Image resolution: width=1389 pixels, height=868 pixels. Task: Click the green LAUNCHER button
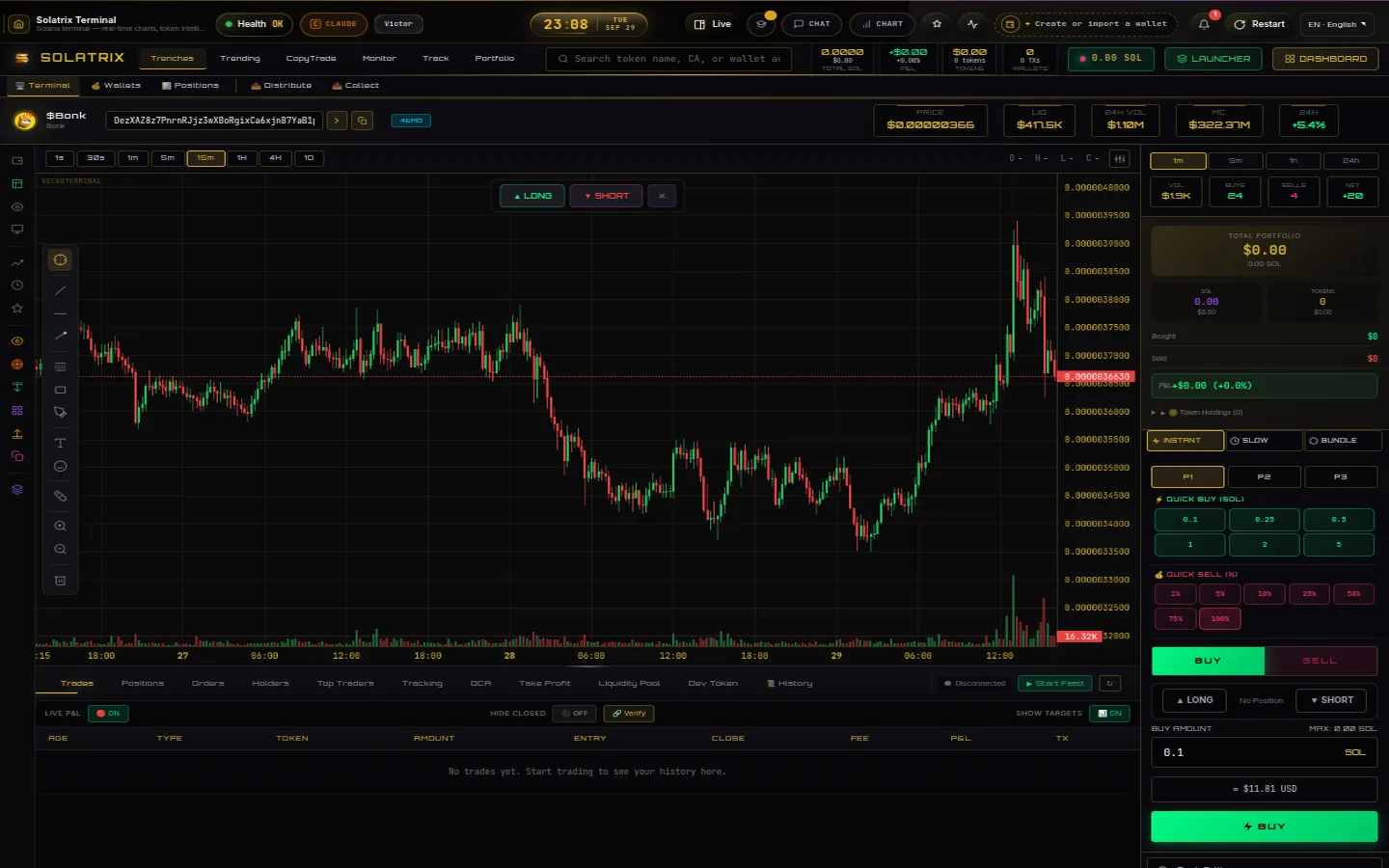[x=1213, y=59]
